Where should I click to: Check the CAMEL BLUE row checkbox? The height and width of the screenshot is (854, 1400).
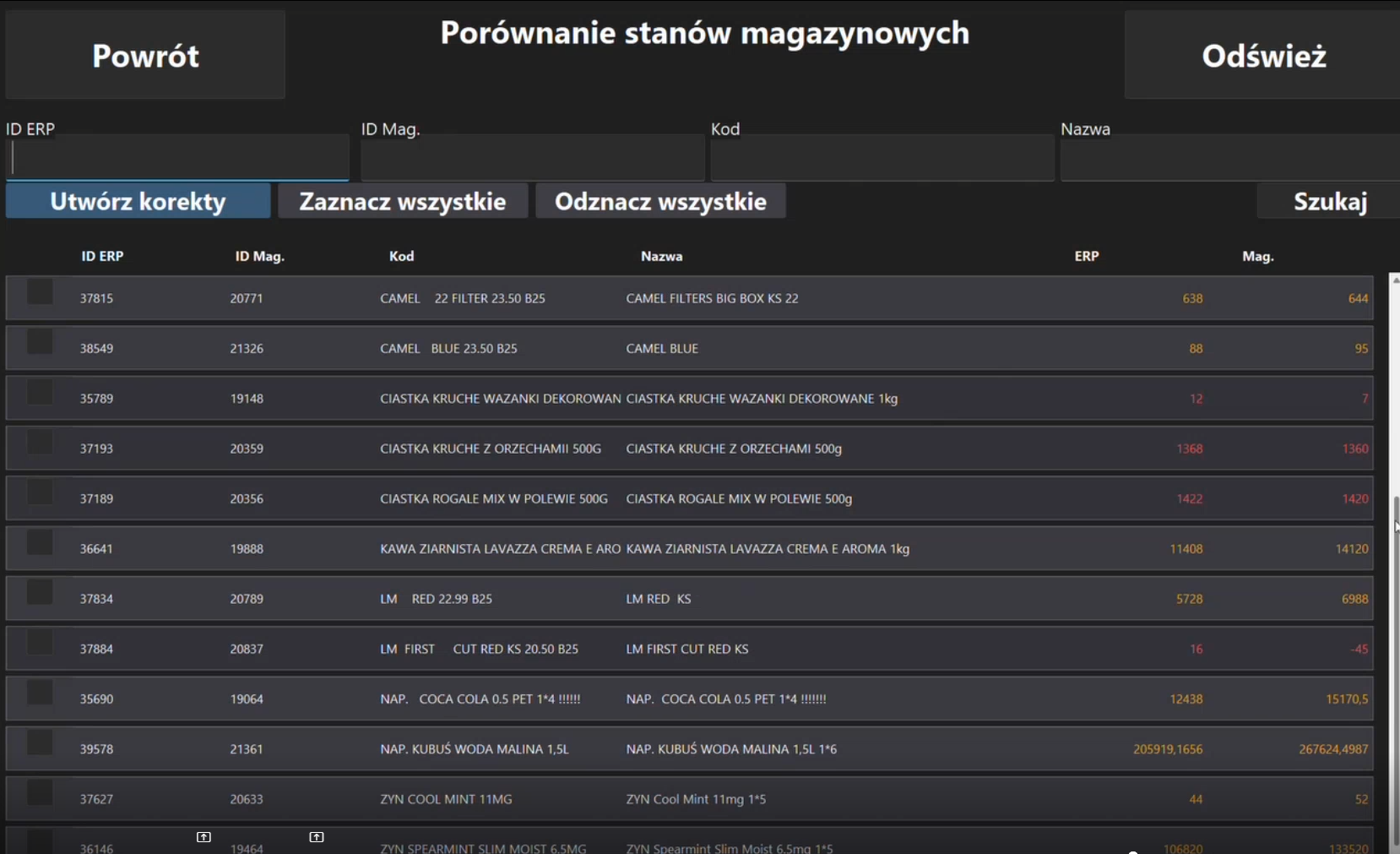coord(40,342)
